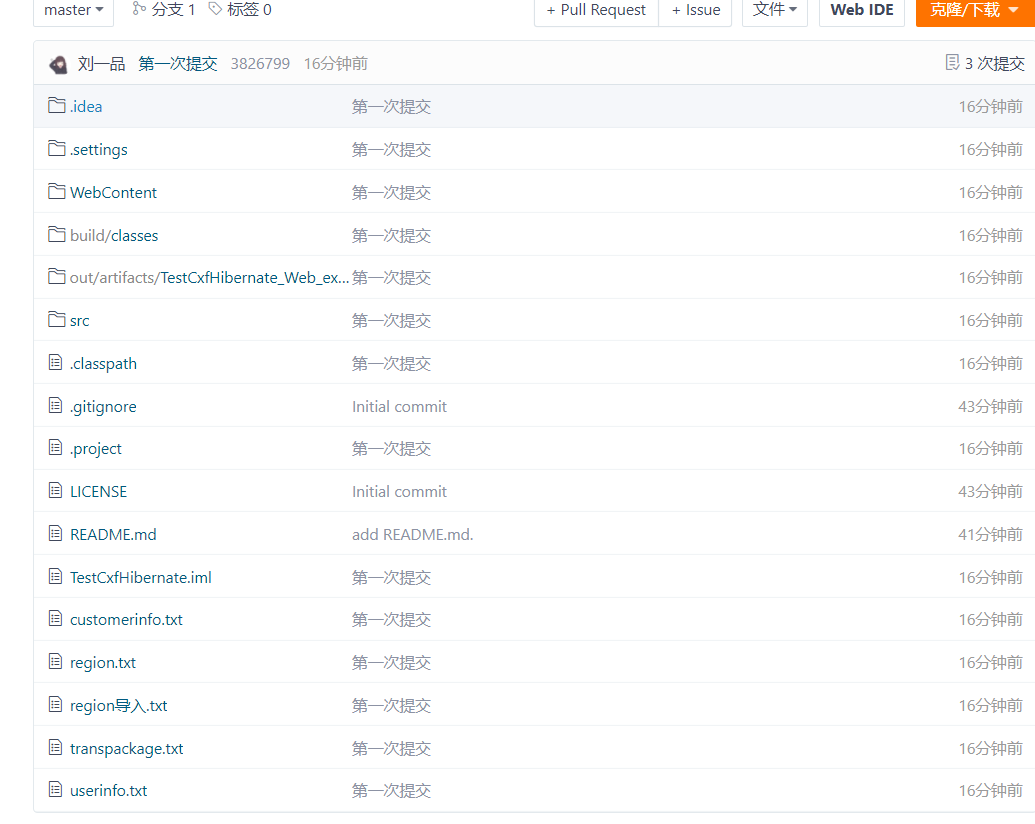Launch the Web IDE button

[861, 10]
